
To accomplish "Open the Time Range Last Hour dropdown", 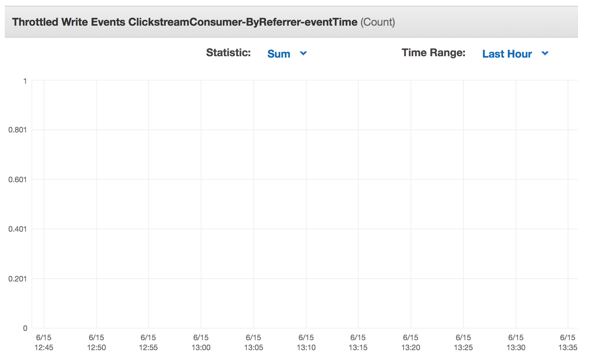I will [x=515, y=54].
